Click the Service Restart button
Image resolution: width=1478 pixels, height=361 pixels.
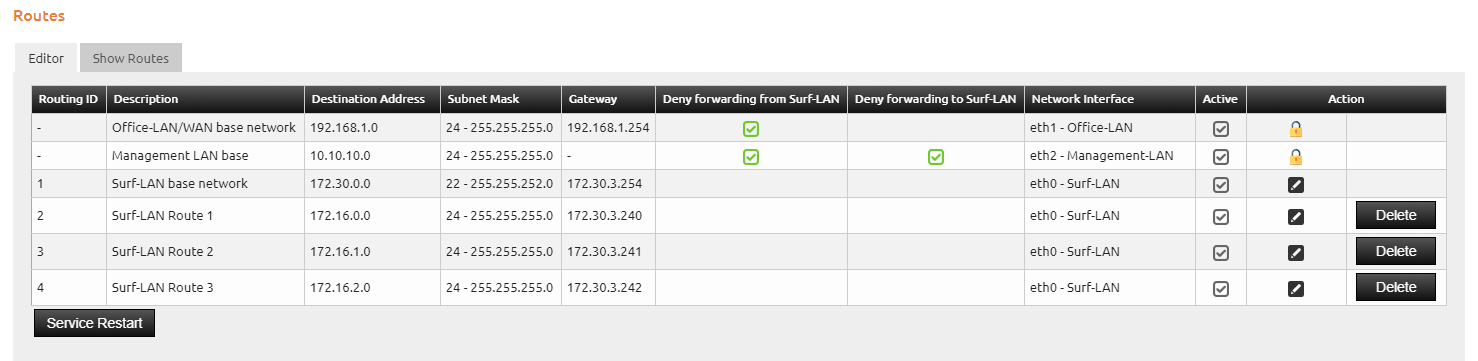(95, 323)
